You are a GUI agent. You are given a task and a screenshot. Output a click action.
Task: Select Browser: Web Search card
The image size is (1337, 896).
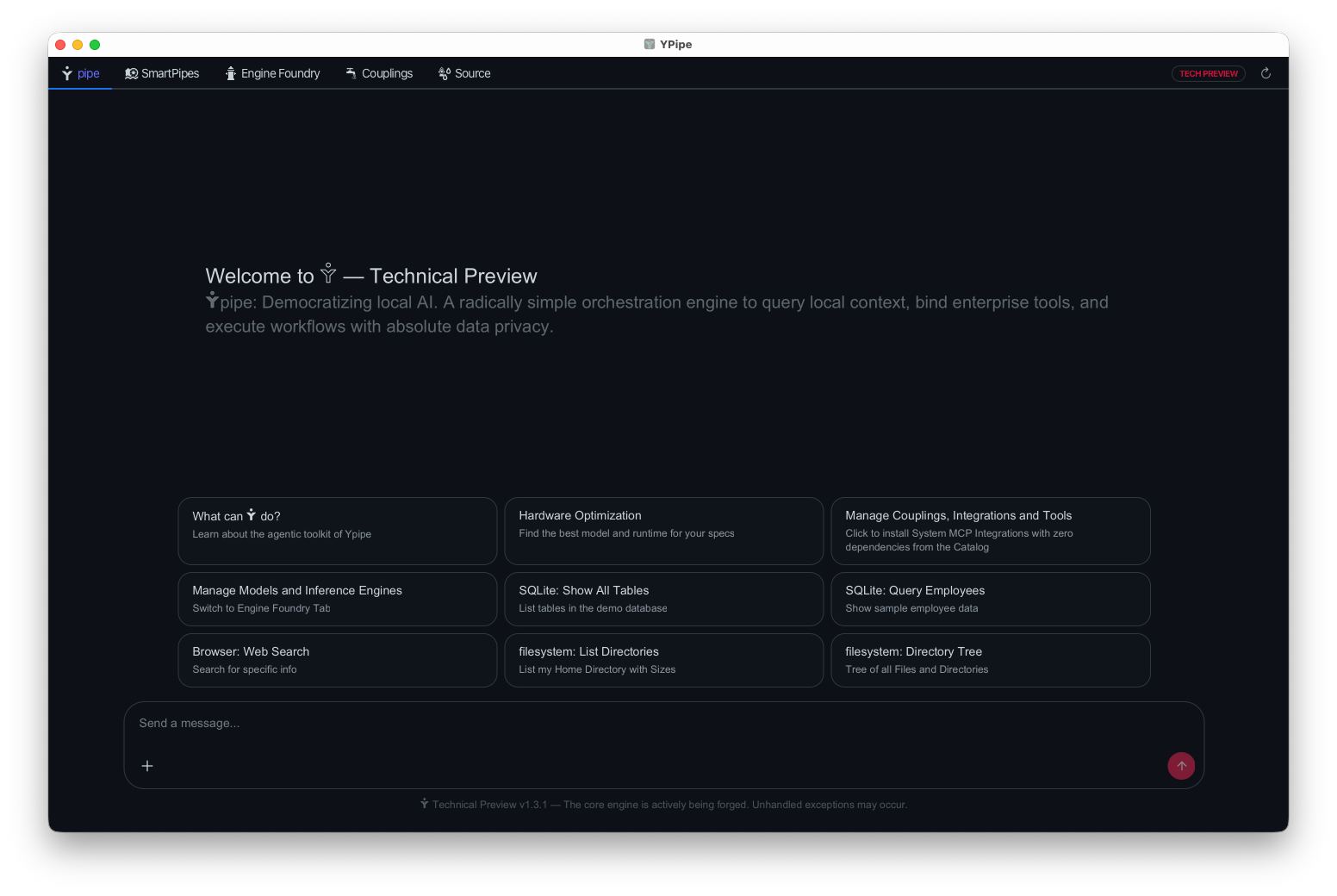pos(337,660)
